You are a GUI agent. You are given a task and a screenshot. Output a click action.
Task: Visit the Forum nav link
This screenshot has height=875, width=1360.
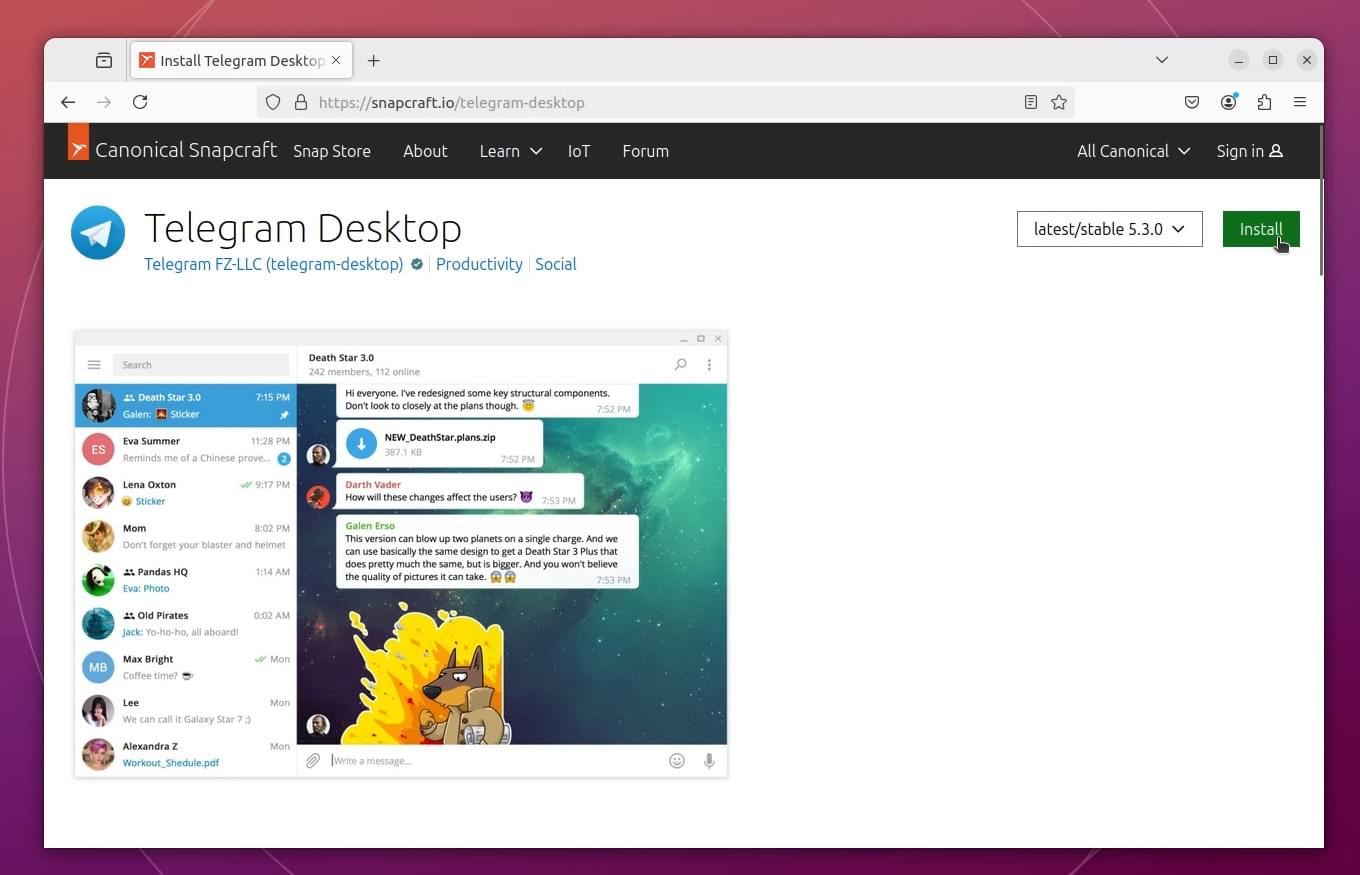pos(645,151)
